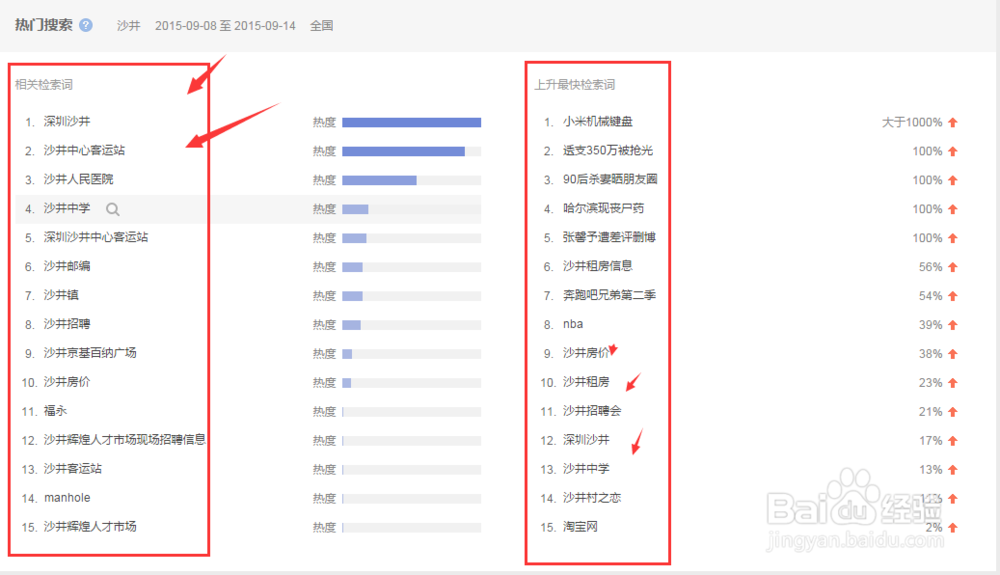
Task: Click the related term manhole
Action: click(x=67, y=498)
